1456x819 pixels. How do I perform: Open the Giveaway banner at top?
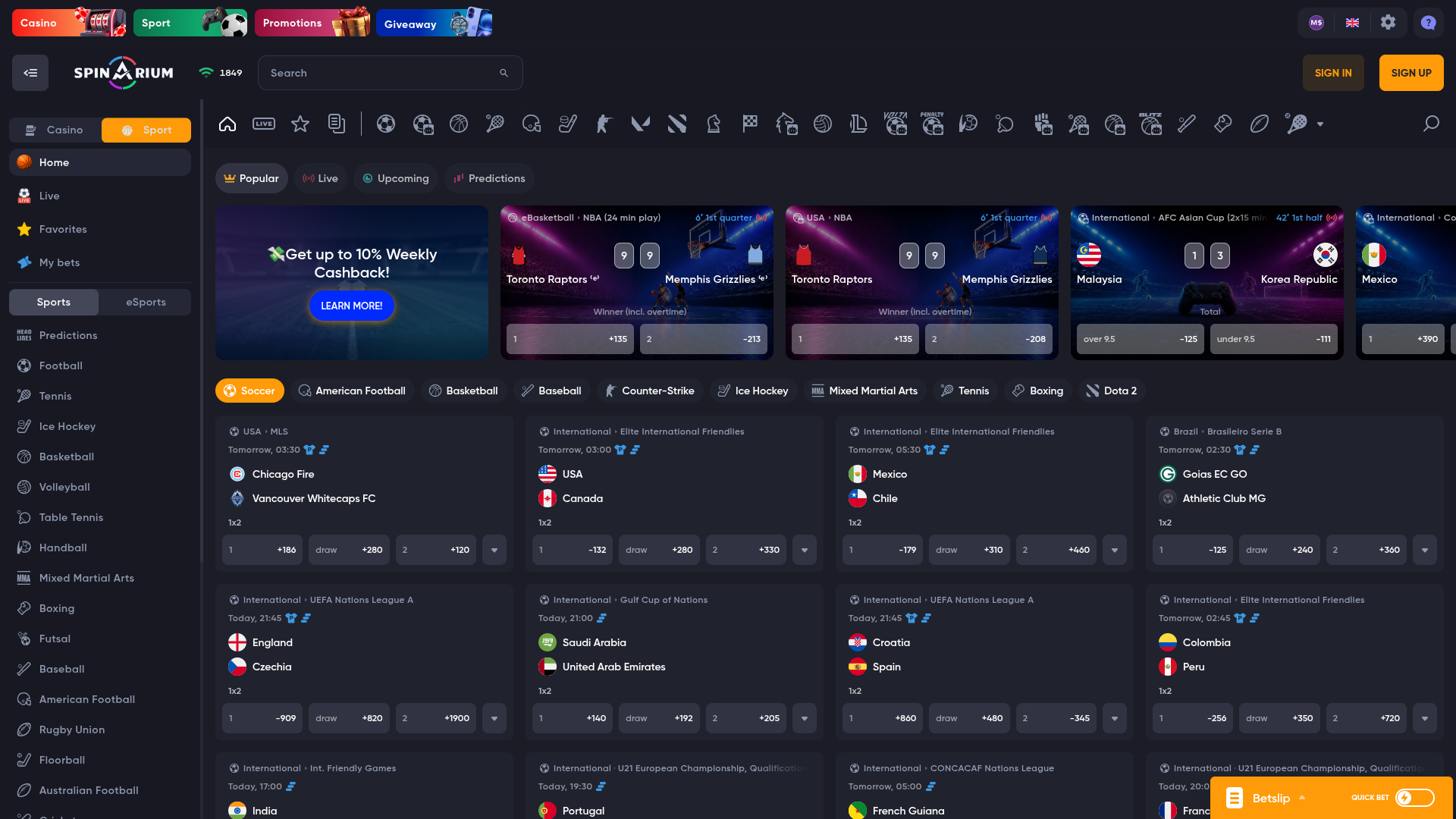pos(434,23)
